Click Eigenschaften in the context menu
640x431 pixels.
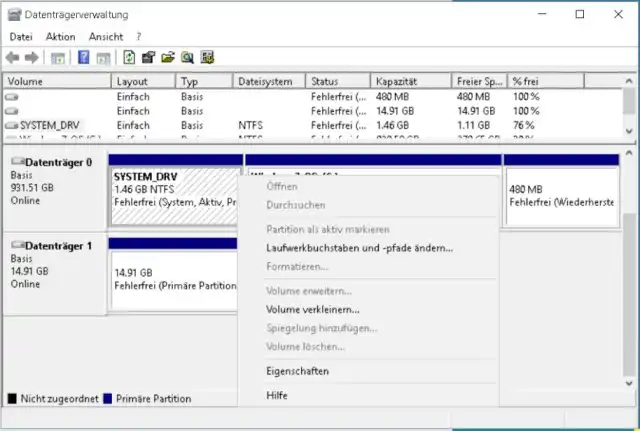click(x=297, y=371)
